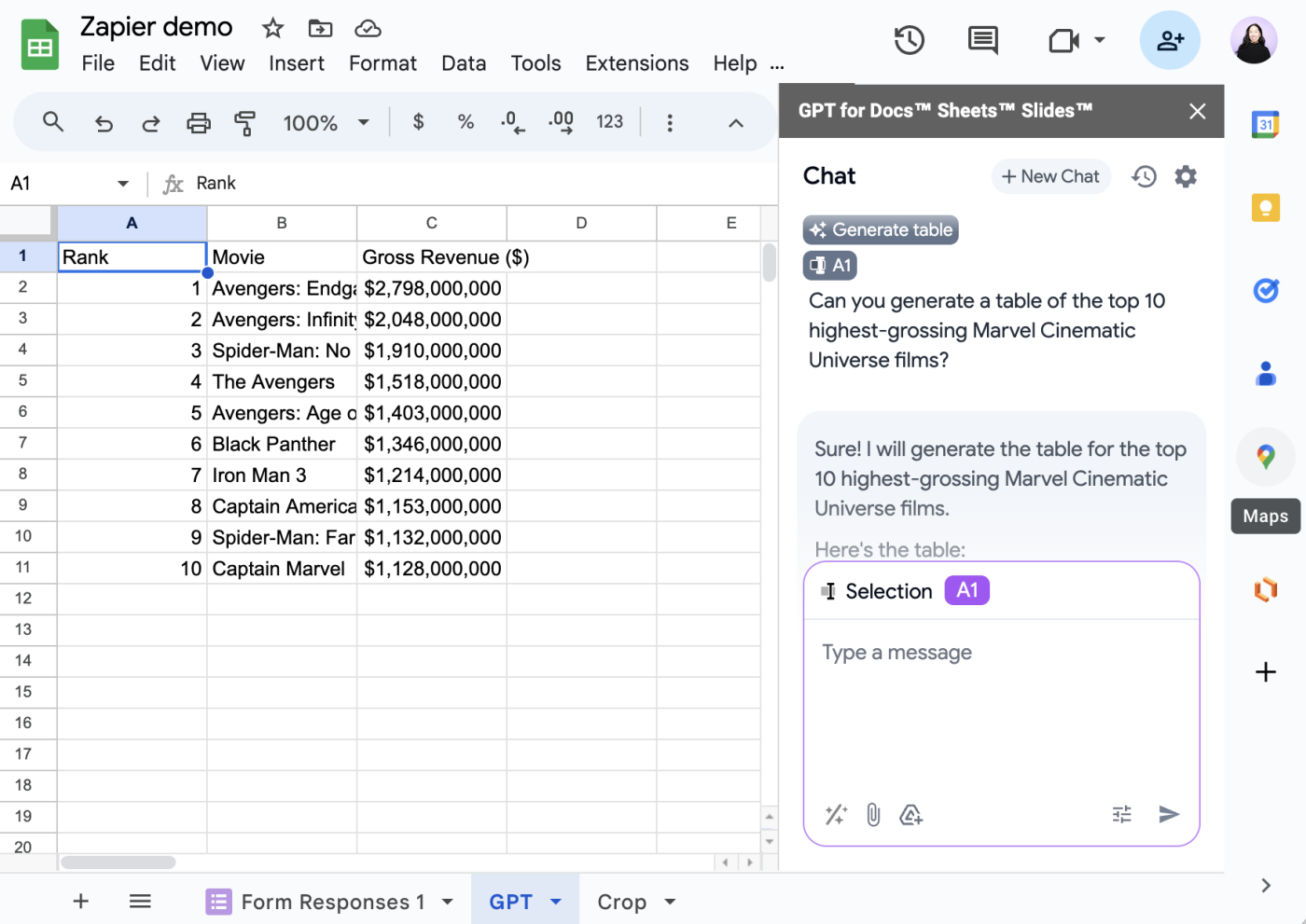Open the Edit menu
Screen dimensions: 1306x924
[157, 63]
